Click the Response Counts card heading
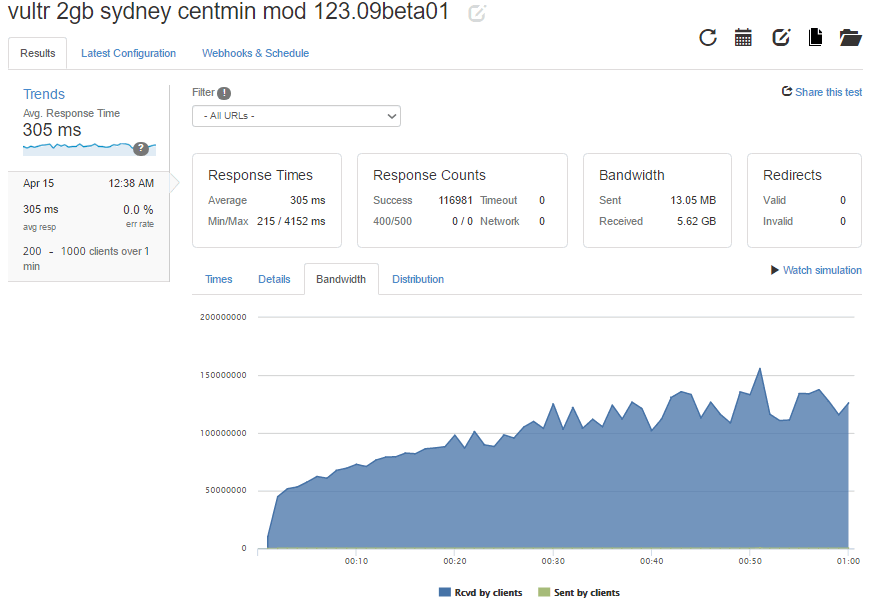880x609 pixels. 429,175
